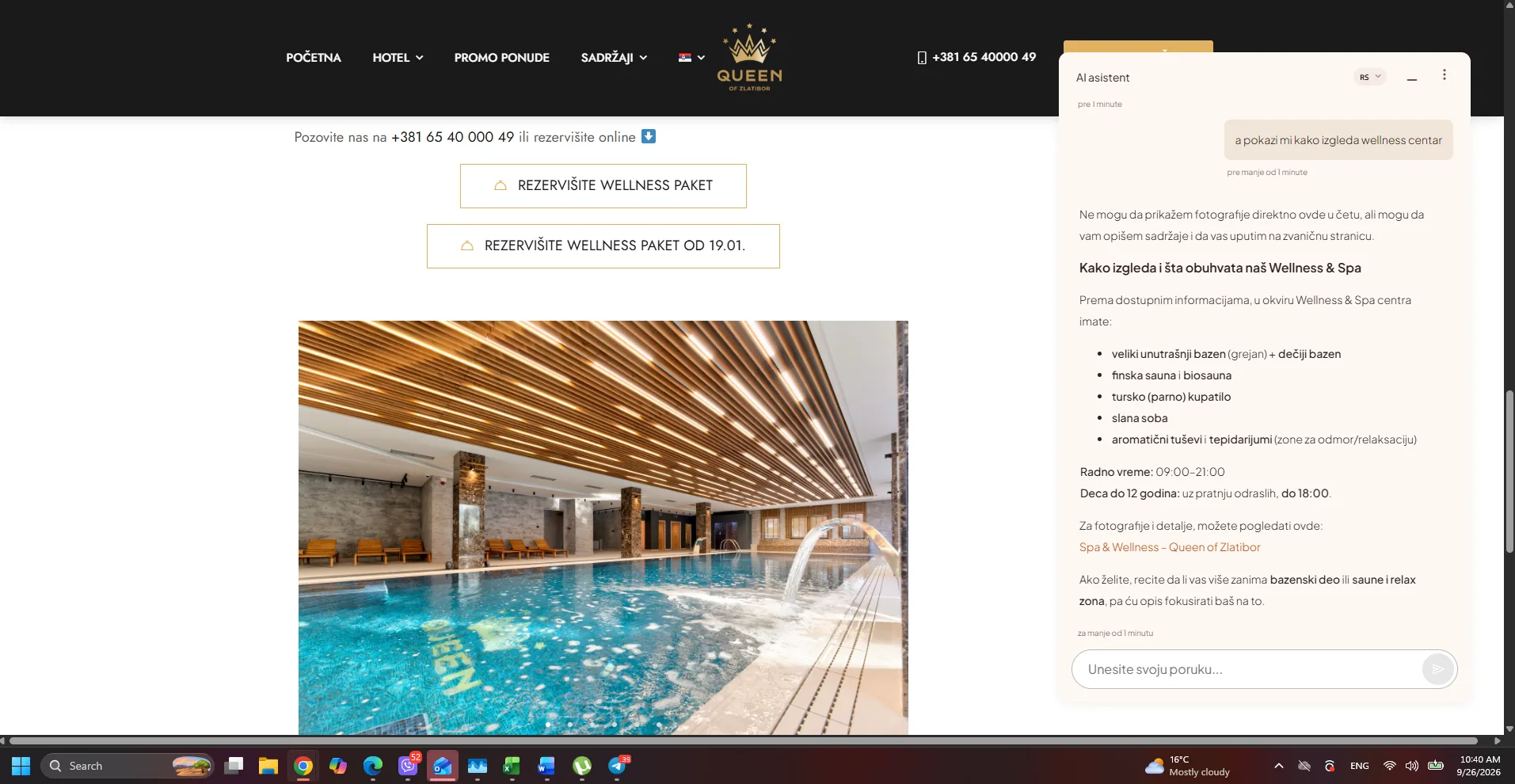Open Word from the taskbar
The image size is (1515, 784).
[546, 766]
